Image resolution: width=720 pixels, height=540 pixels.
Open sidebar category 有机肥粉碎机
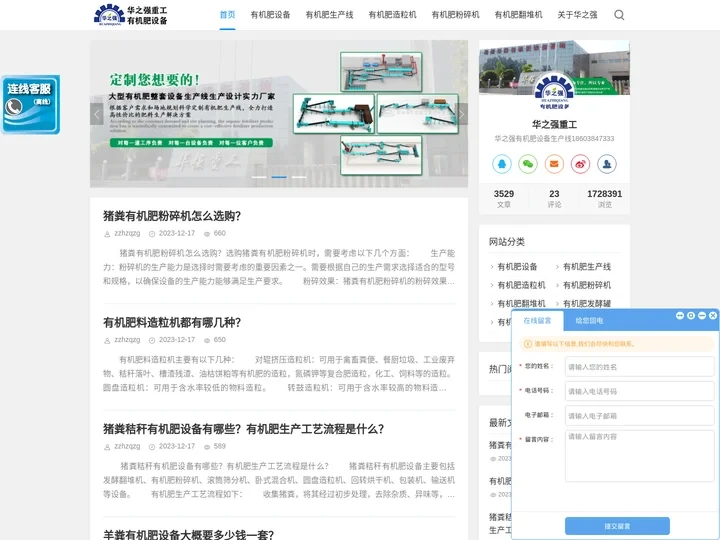587,285
